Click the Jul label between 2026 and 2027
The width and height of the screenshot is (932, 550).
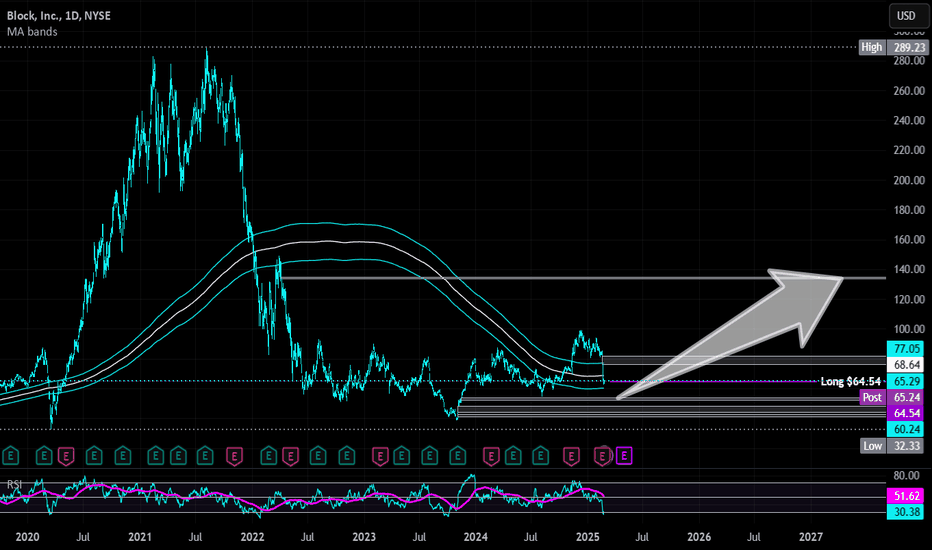754,537
